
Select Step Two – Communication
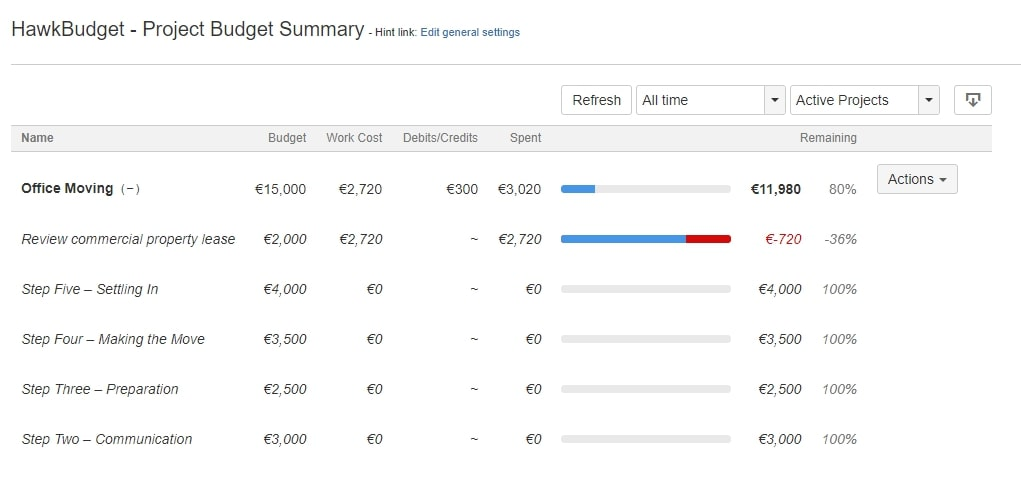coord(107,439)
